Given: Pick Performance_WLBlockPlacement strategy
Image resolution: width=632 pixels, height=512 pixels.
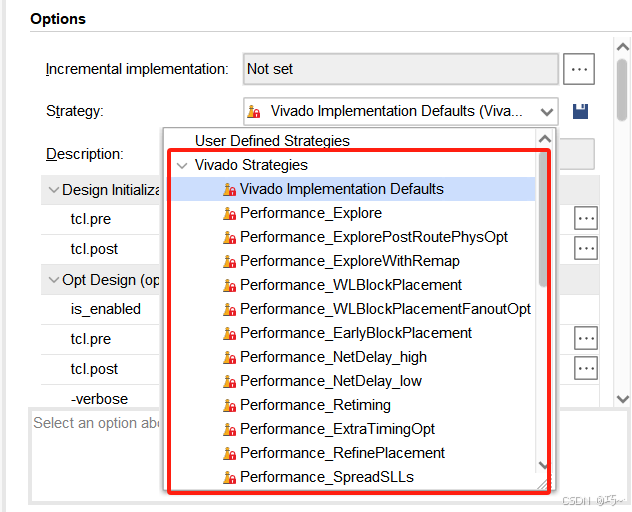Looking at the screenshot, I should tap(351, 285).
